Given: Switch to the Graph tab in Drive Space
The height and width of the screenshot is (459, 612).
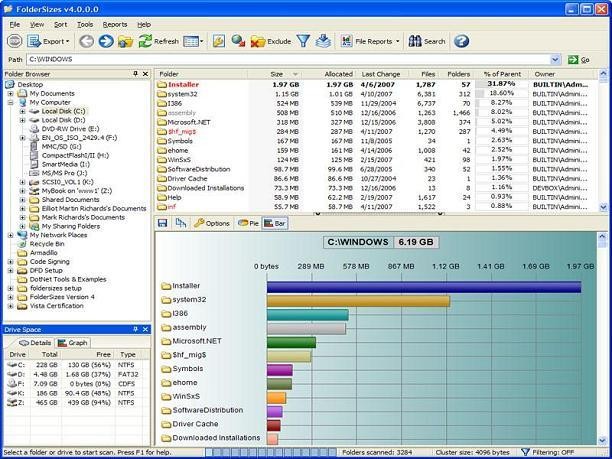Looking at the screenshot, I should click(x=73, y=343).
